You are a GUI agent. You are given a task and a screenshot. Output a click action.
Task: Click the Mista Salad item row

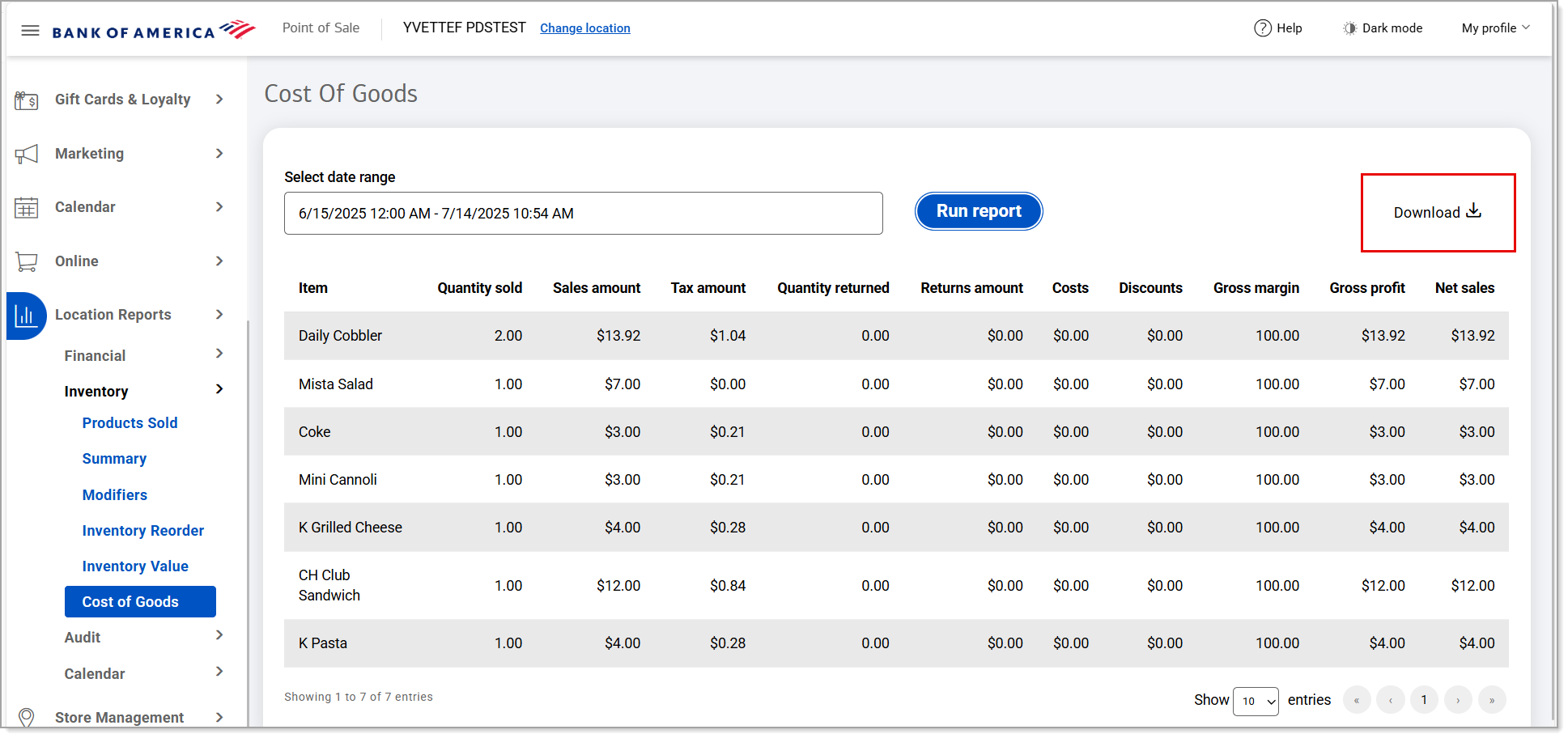[896, 384]
